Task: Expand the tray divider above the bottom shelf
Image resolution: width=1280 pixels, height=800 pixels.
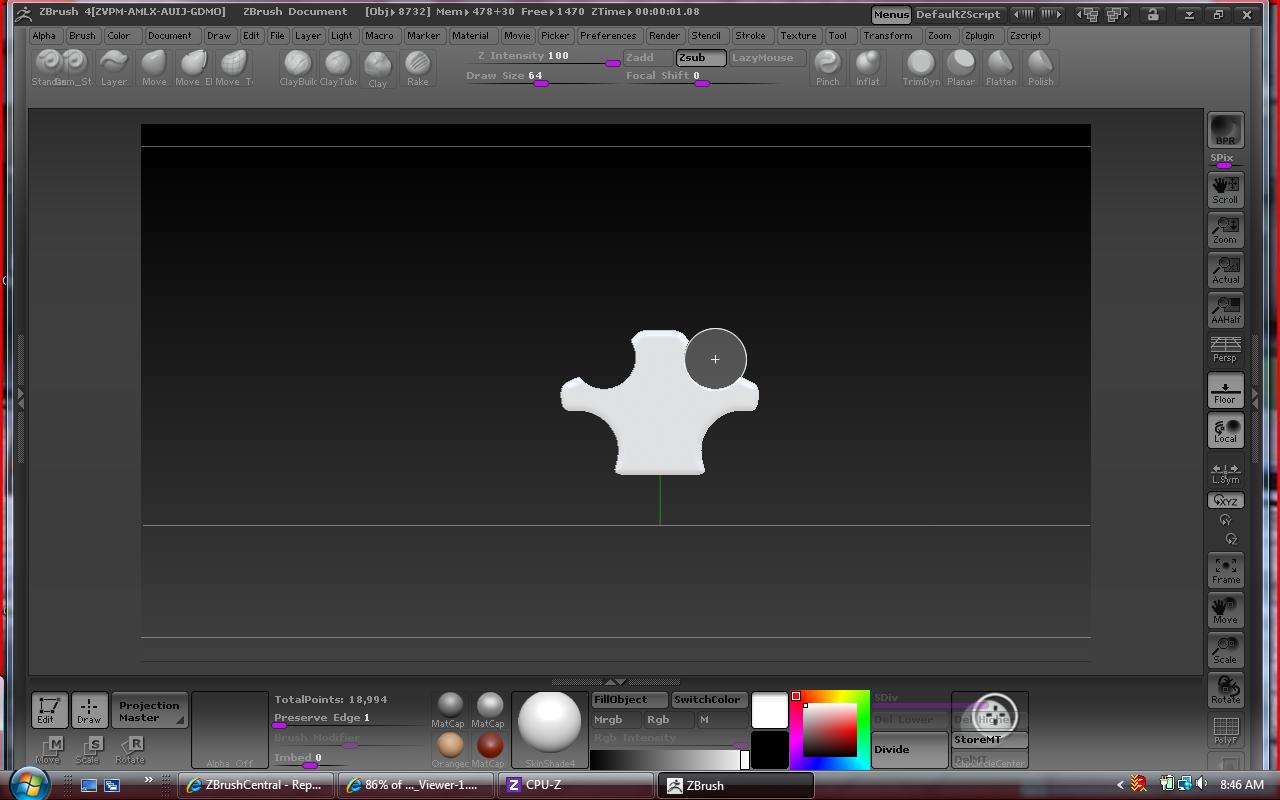Action: click(x=616, y=682)
